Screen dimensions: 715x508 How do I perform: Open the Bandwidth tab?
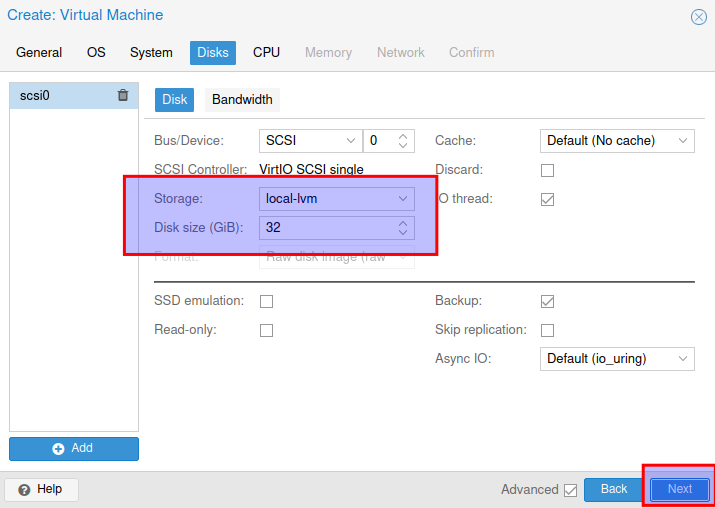click(x=242, y=100)
